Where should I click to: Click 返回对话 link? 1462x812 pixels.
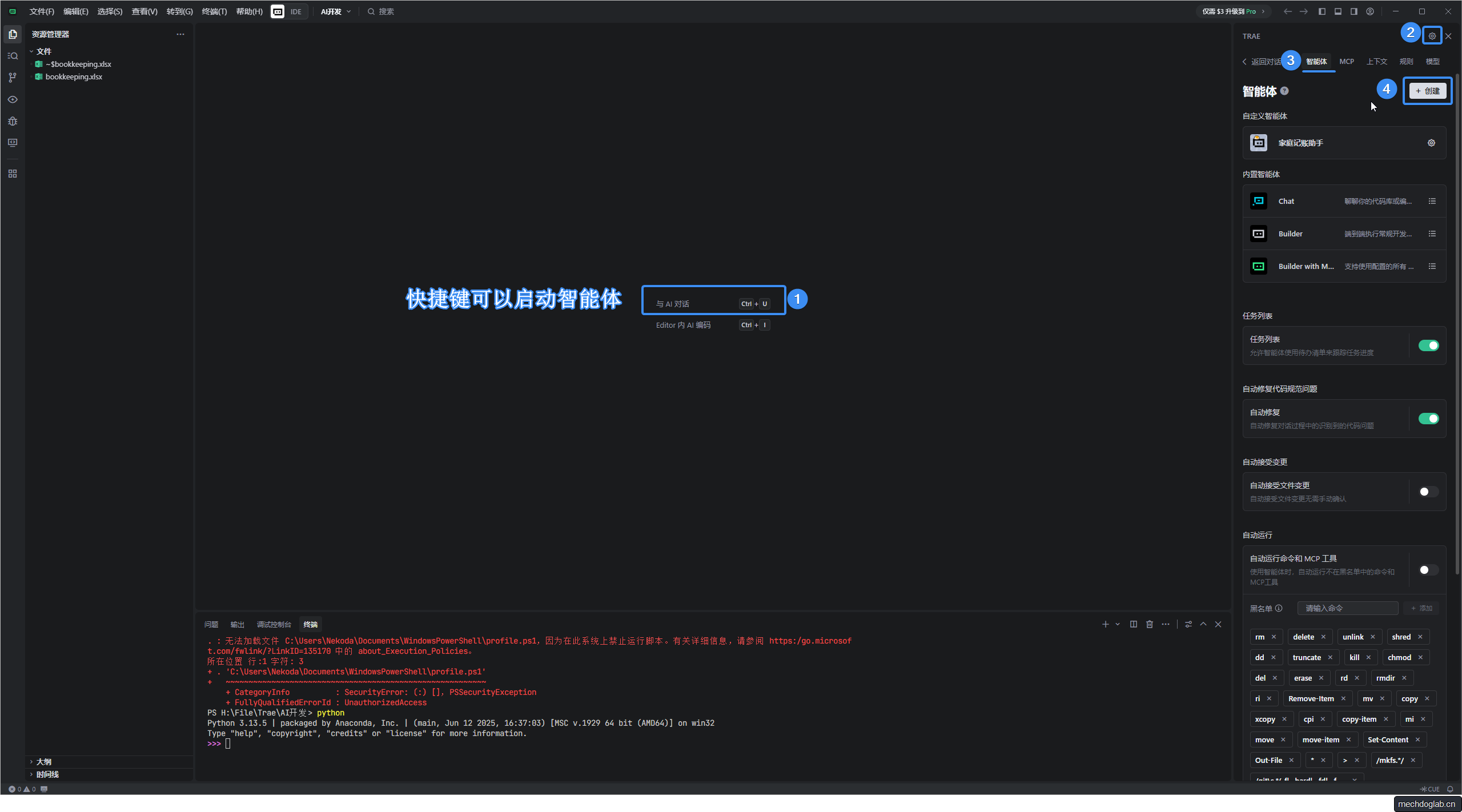[x=1262, y=62]
